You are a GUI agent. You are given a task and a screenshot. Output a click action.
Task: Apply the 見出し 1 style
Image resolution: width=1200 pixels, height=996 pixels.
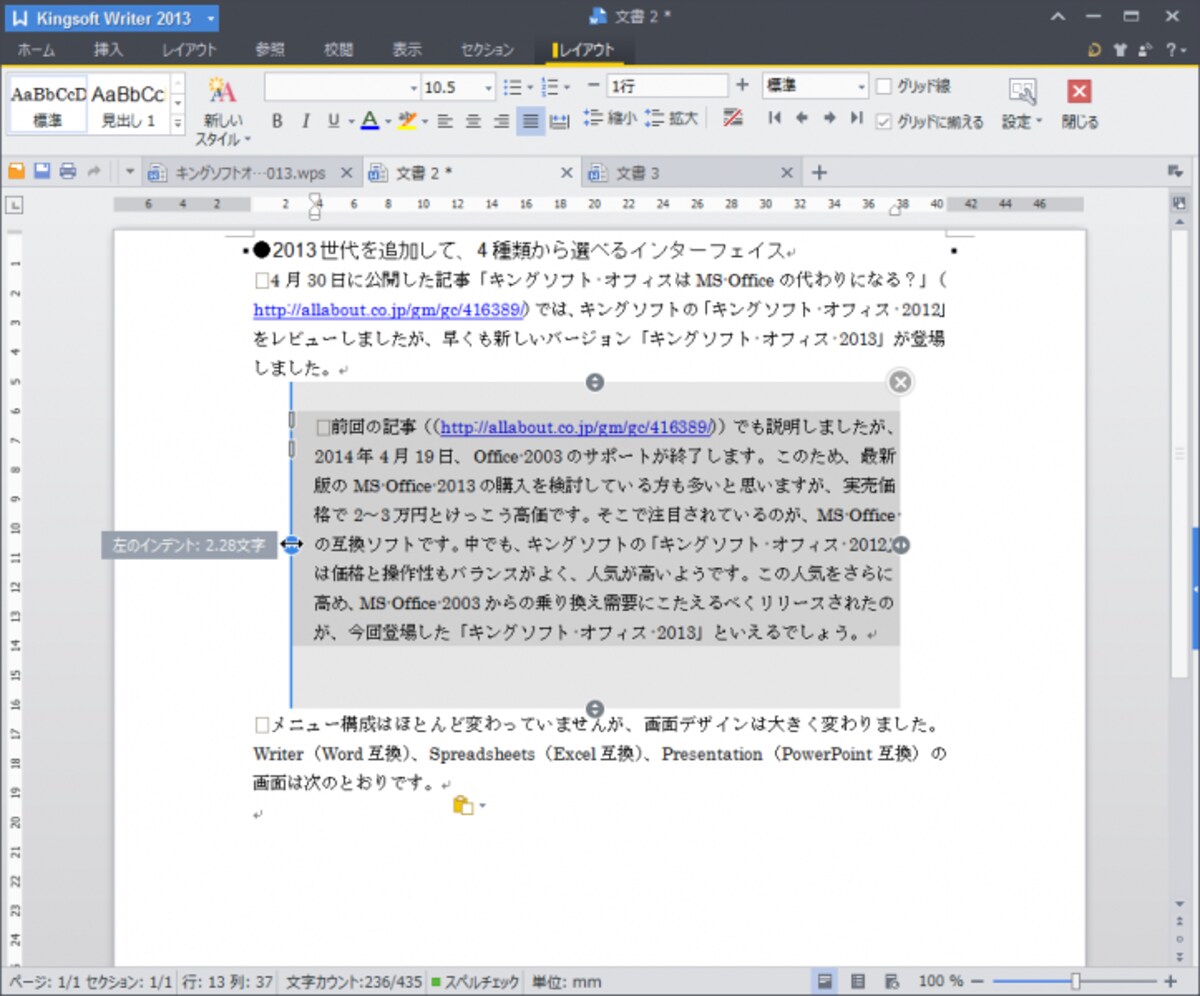point(128,105)
